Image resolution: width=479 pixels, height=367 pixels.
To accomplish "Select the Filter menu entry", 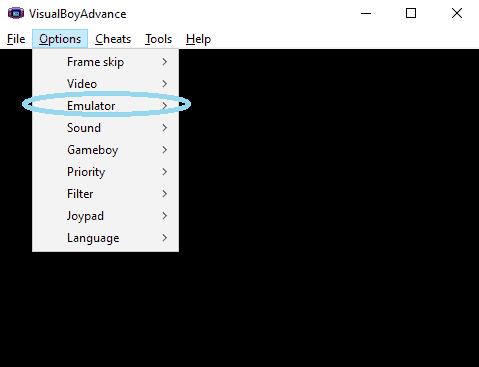I will point(105,194).
